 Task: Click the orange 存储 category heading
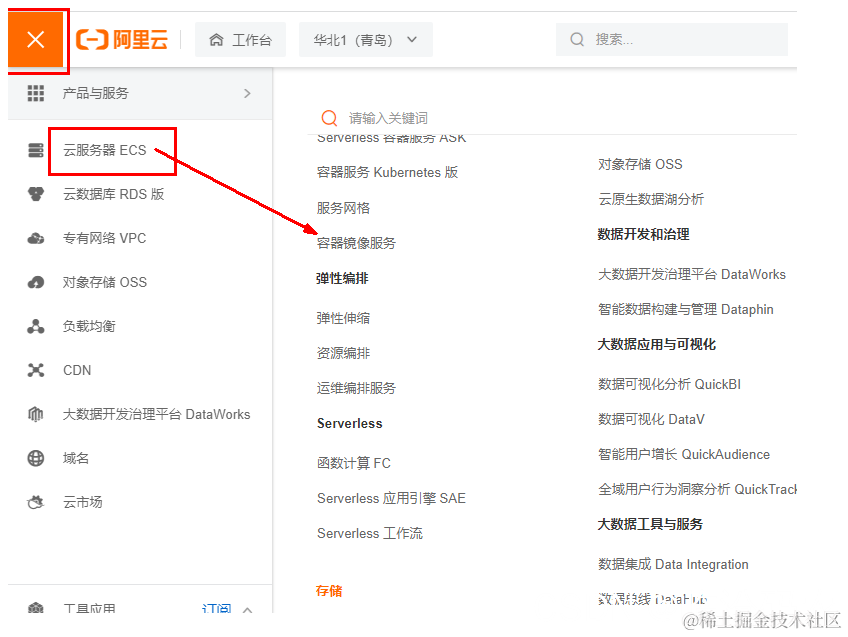click(329, 591)
